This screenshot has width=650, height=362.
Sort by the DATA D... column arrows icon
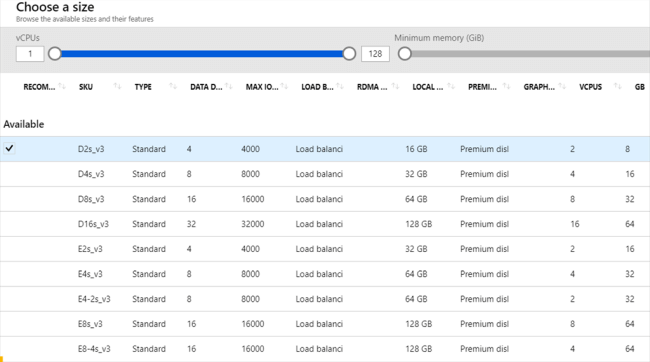click(229, 86)
